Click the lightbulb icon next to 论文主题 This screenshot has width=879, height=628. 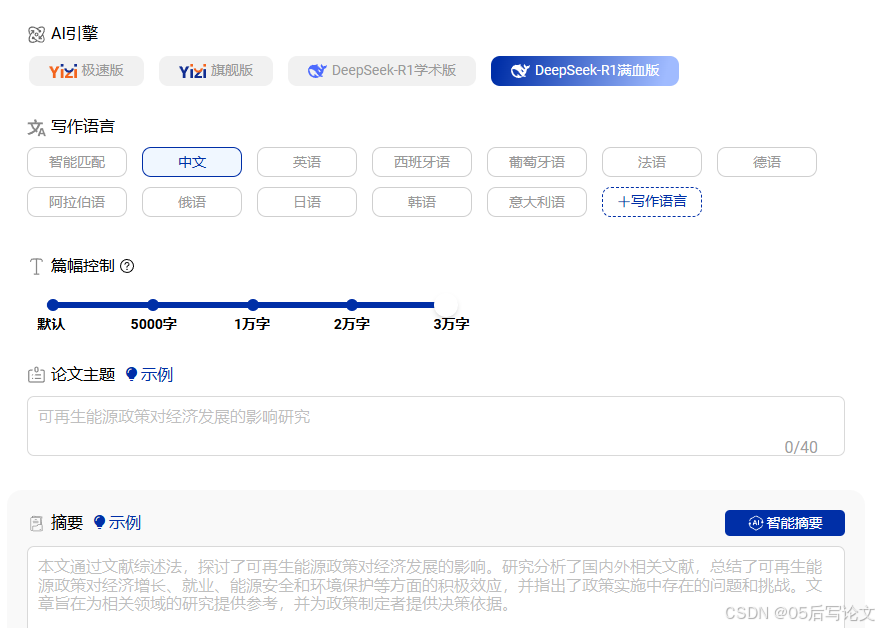click(131, 374)
